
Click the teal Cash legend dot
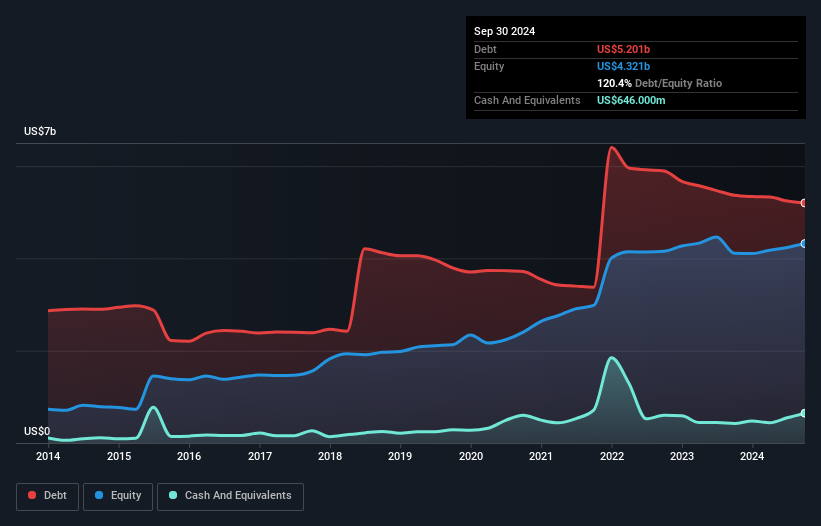173,495
